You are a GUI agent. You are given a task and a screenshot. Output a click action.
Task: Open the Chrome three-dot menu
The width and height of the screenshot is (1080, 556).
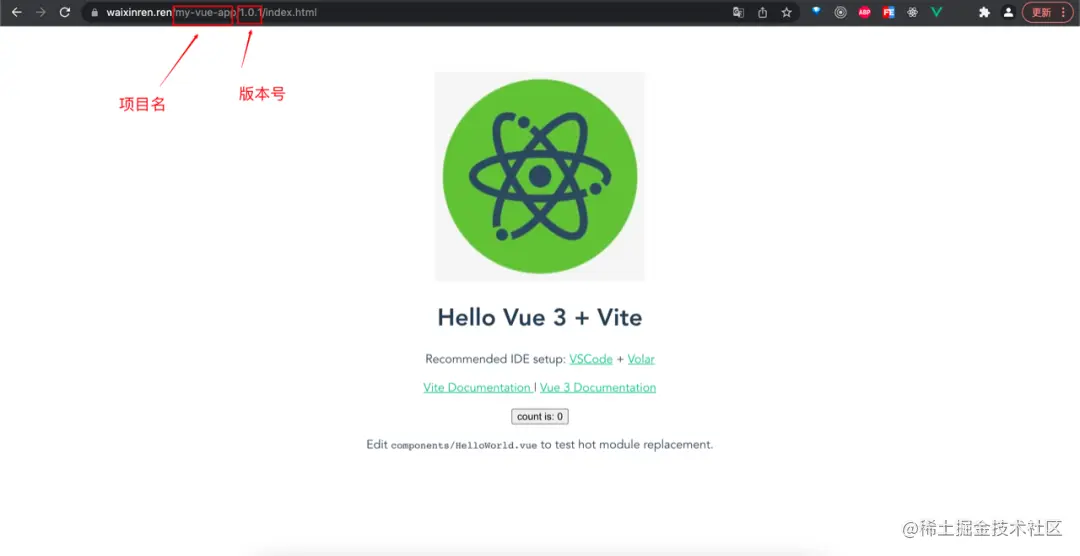coord(1063,12)
